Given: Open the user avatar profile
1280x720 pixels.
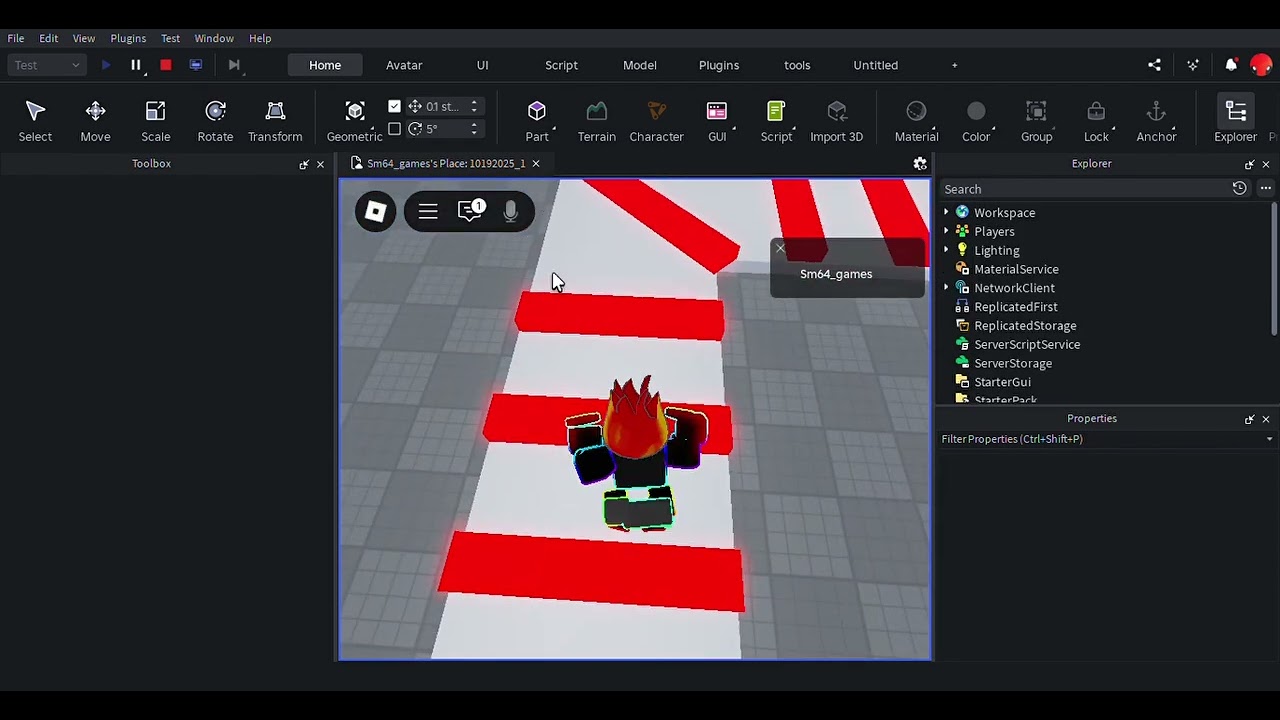Looking at the screenshot, I should 1261,65.
